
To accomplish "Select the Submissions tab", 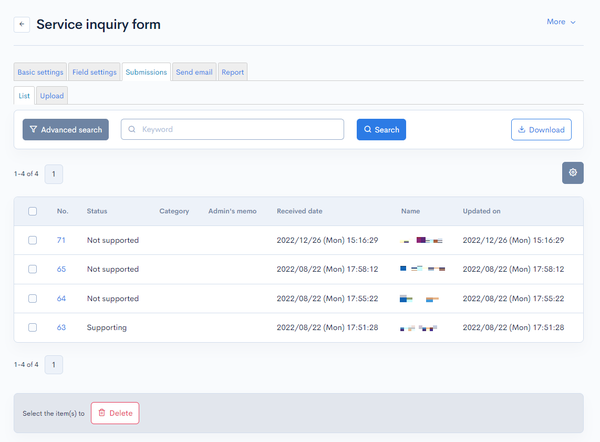I will 146,72.
